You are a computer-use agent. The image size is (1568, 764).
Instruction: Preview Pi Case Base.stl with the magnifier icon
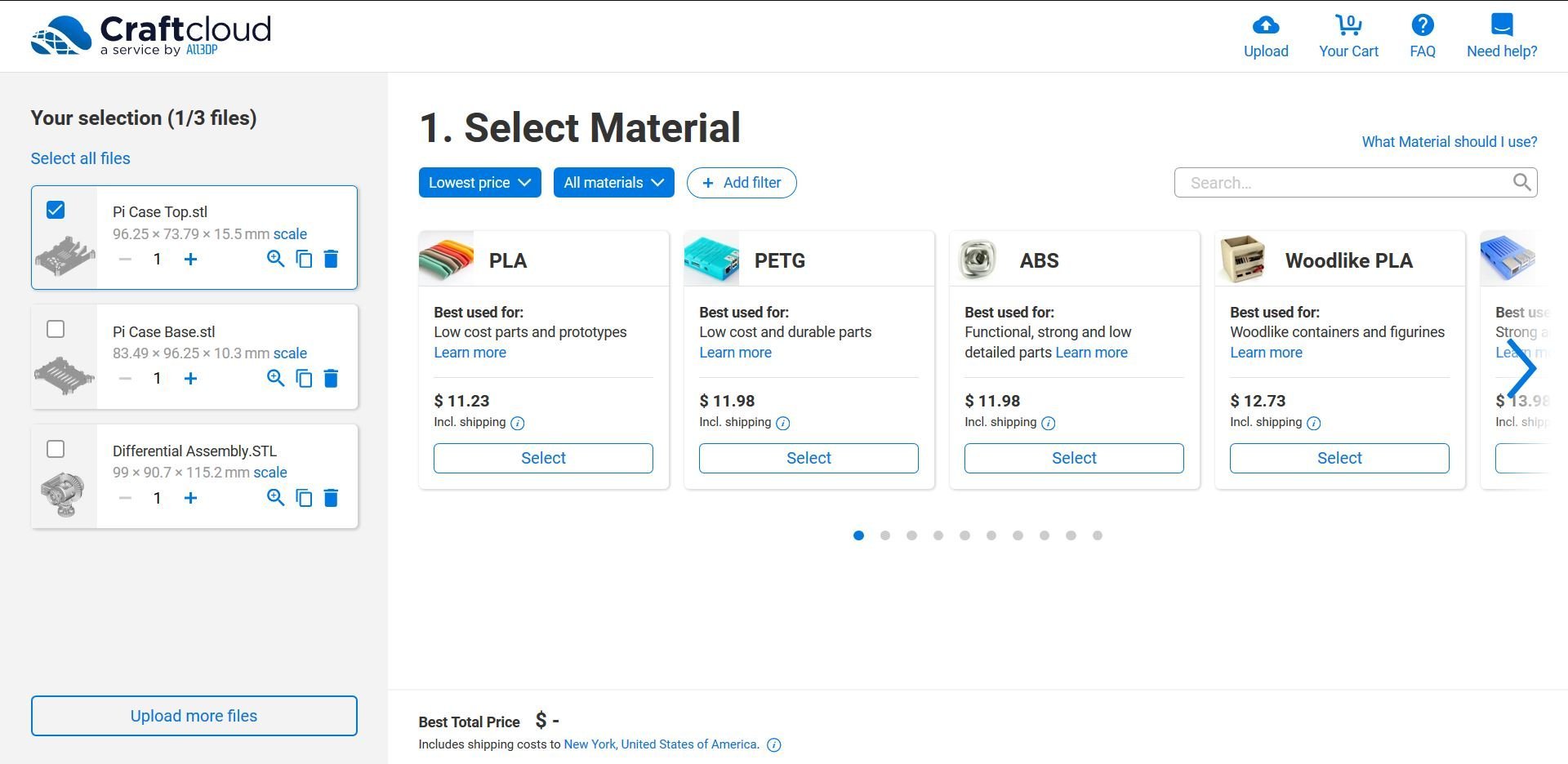[x=275, y=378]
